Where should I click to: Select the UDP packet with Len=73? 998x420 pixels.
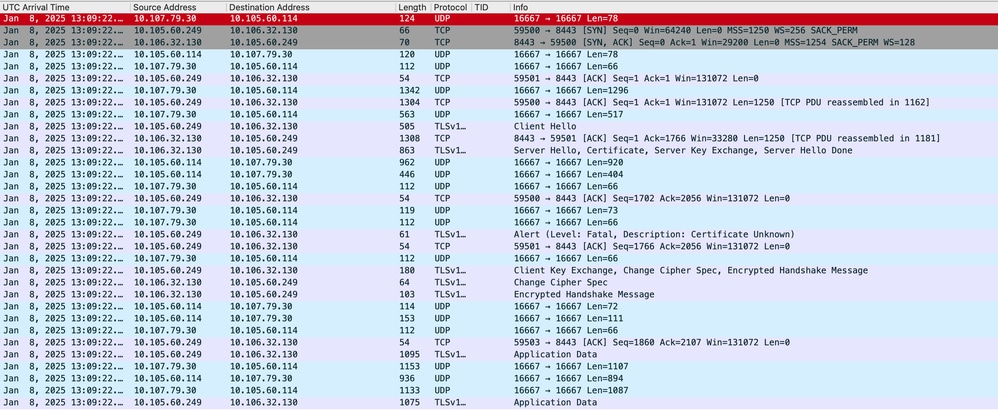coord(499,210)
